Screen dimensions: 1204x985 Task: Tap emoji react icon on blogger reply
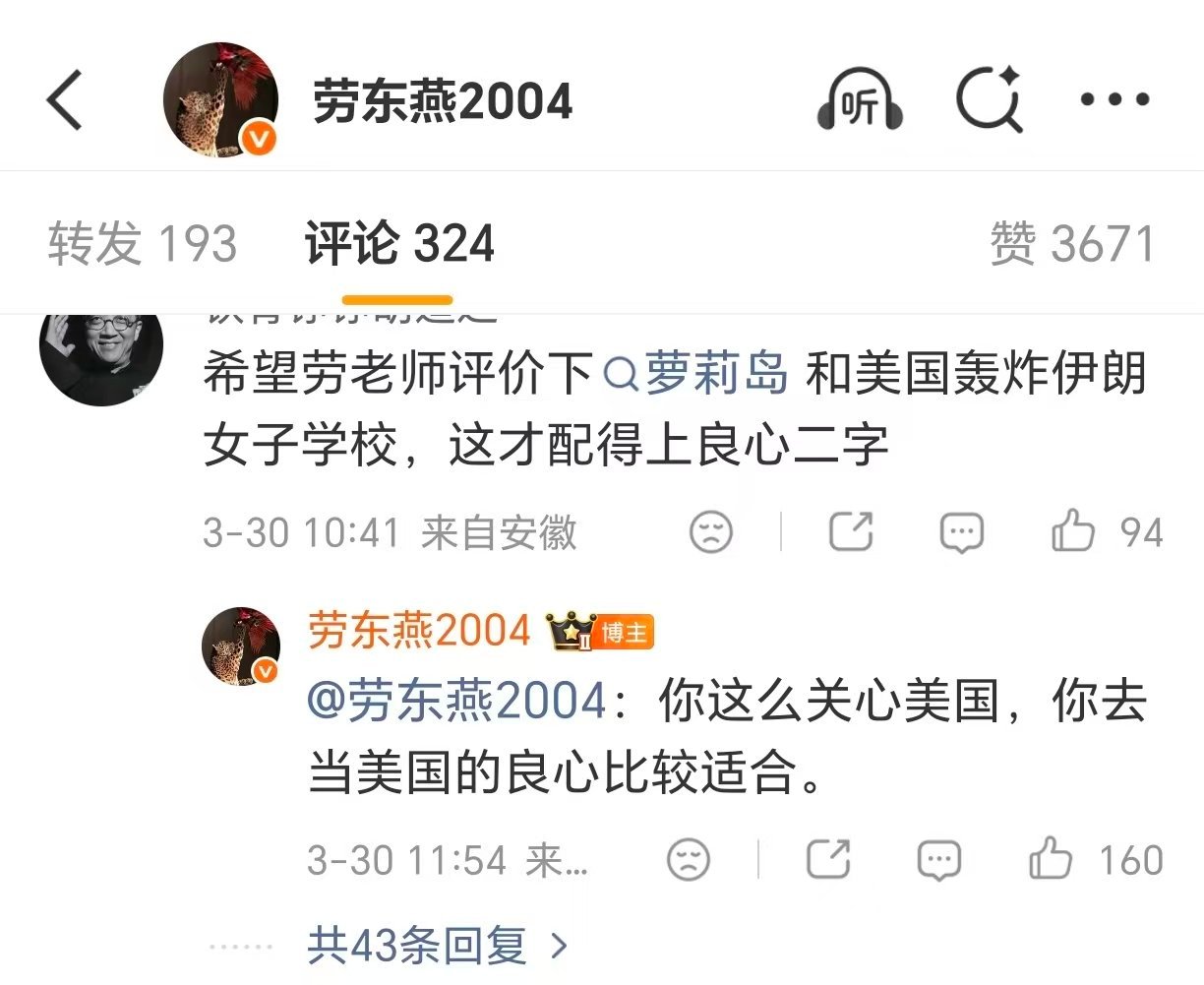tap(689, 860)
